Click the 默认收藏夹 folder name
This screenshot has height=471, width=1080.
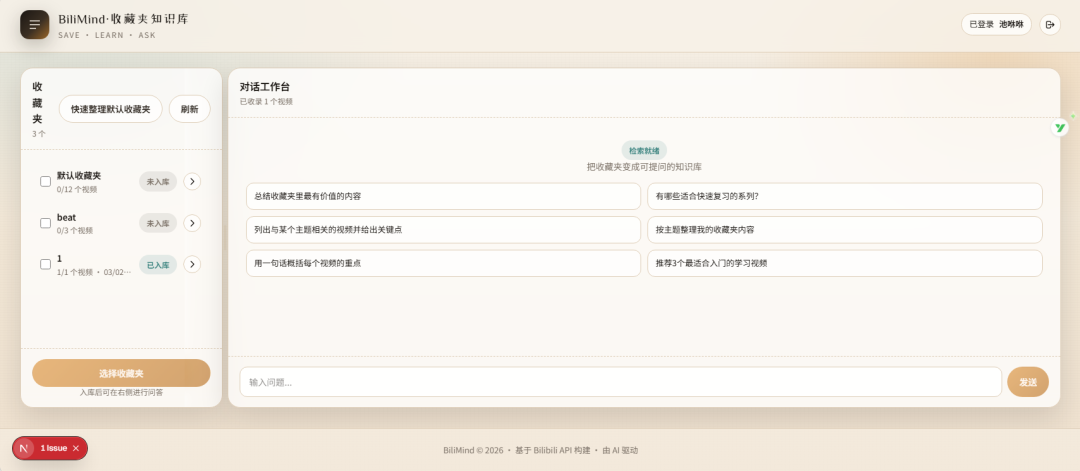79,176
